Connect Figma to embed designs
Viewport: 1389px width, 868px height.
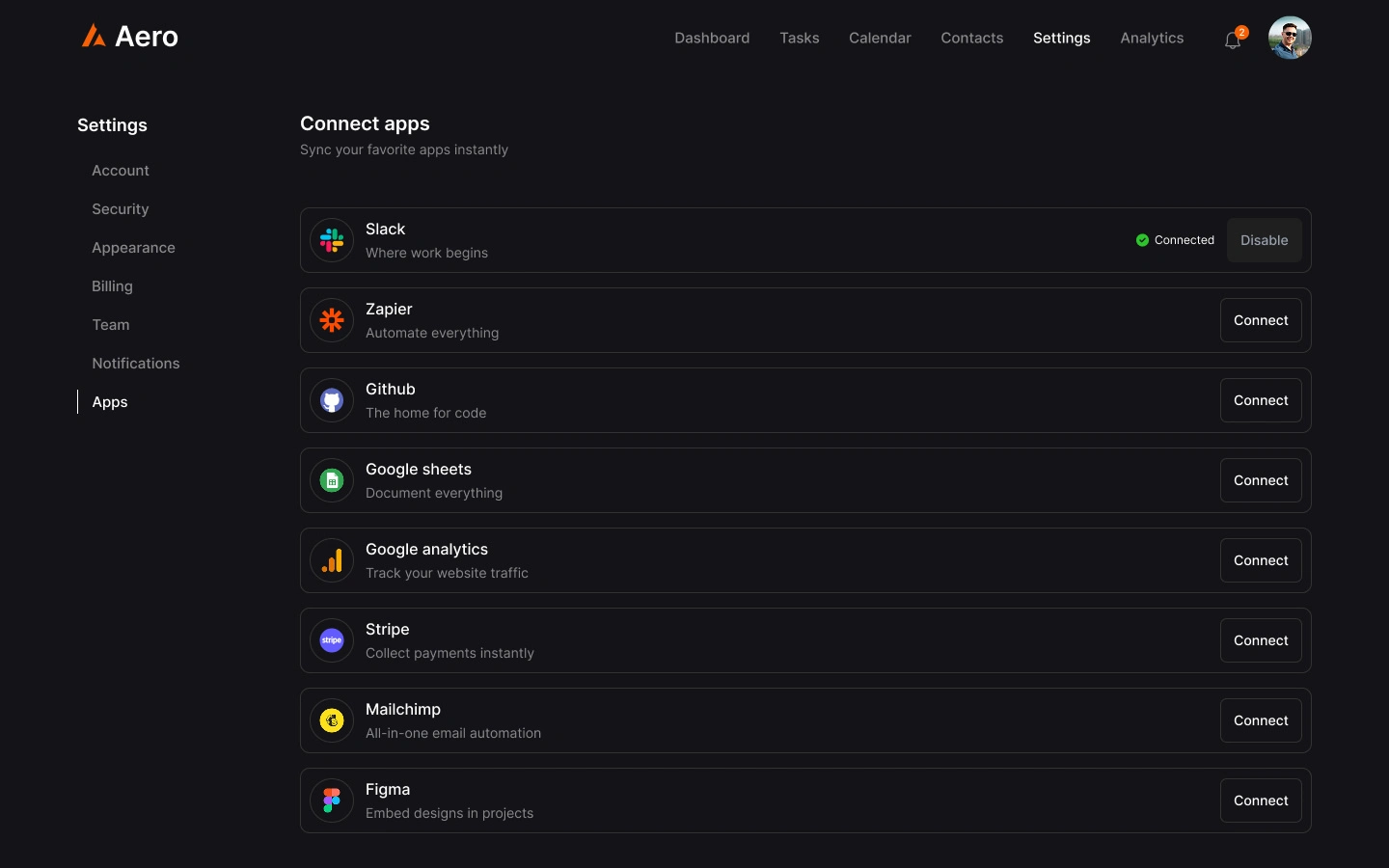[1261, 800]
